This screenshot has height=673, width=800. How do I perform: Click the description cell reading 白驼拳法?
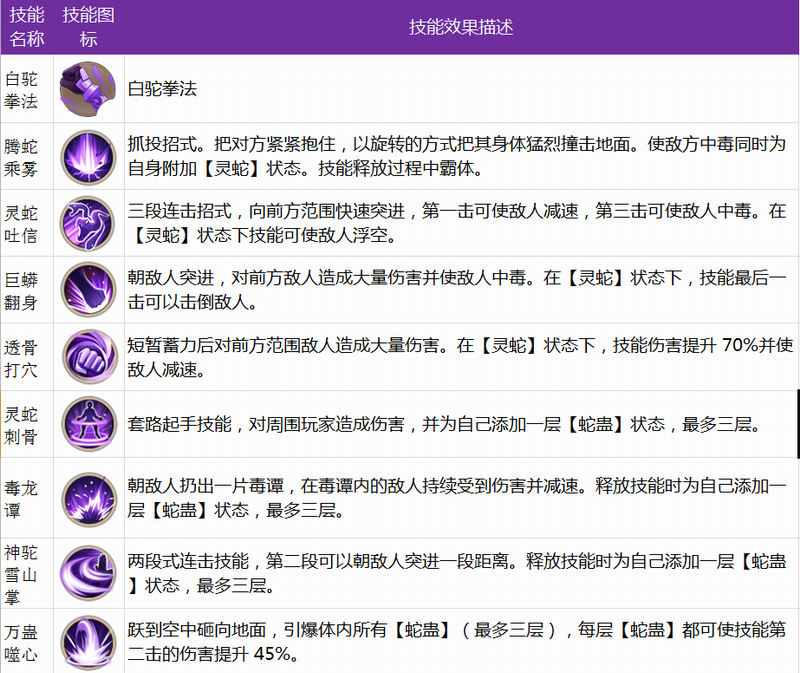click(x=461, y=89)
